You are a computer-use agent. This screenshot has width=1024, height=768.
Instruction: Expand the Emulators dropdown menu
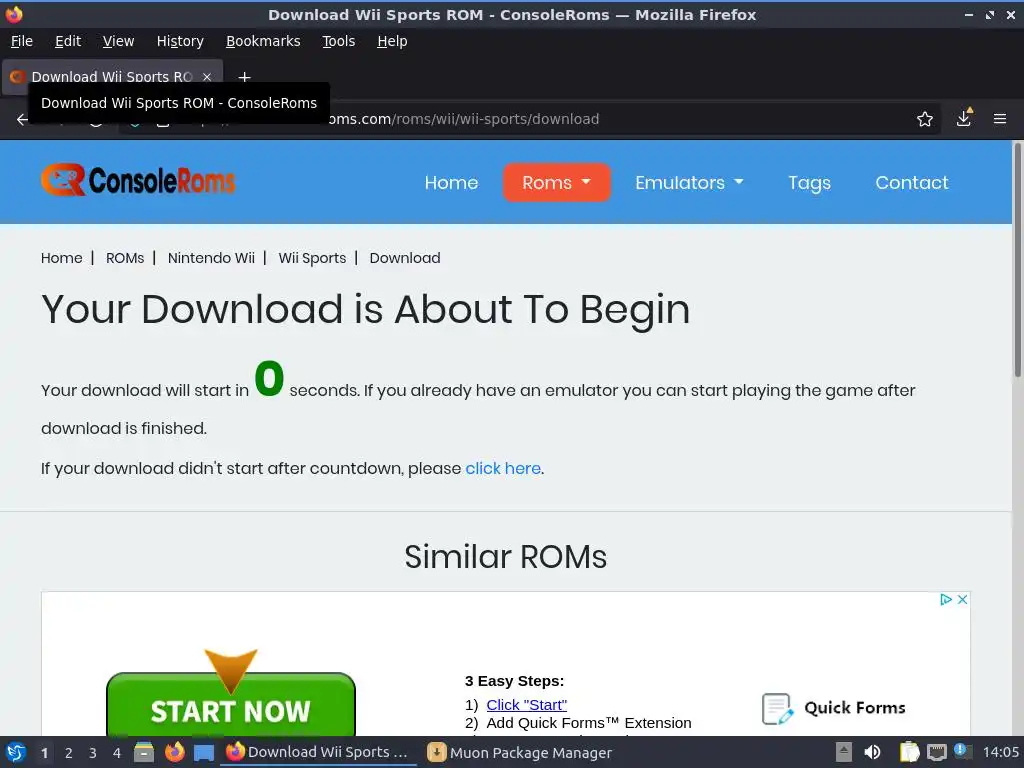click(689, 182)
